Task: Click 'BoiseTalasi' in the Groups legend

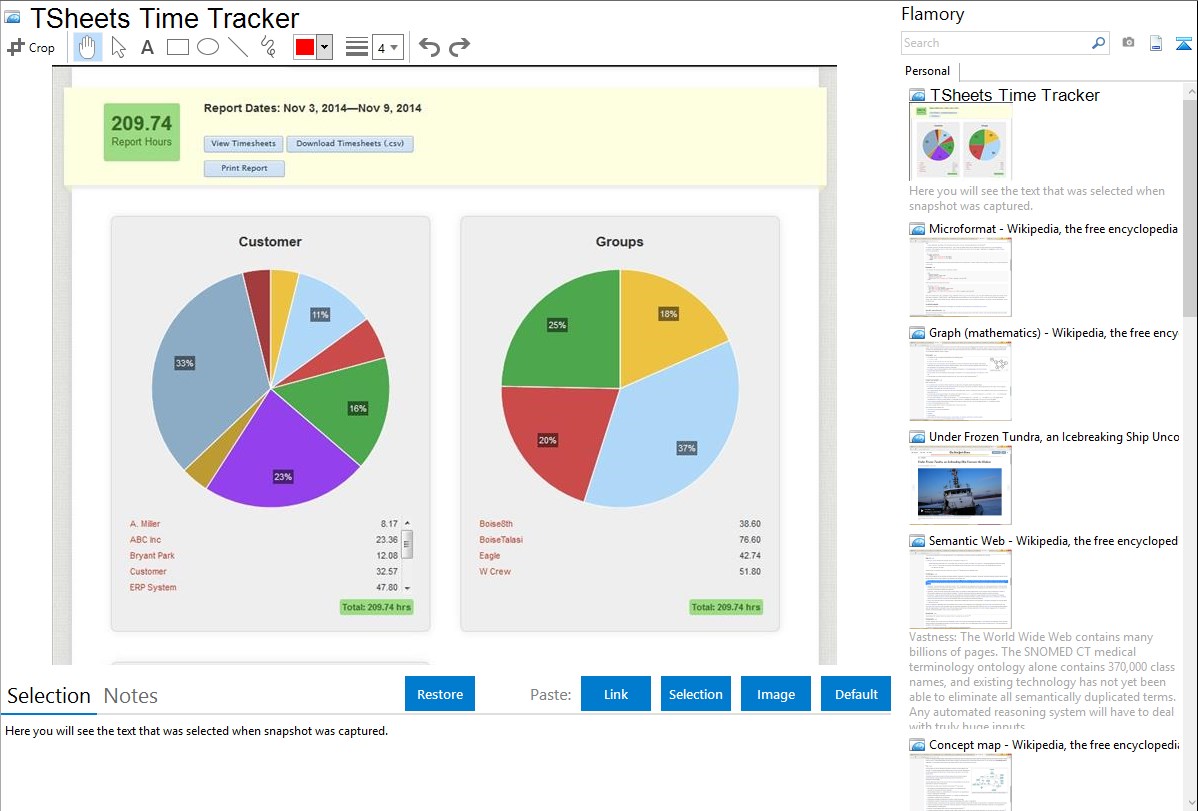Action: point(501,540)
